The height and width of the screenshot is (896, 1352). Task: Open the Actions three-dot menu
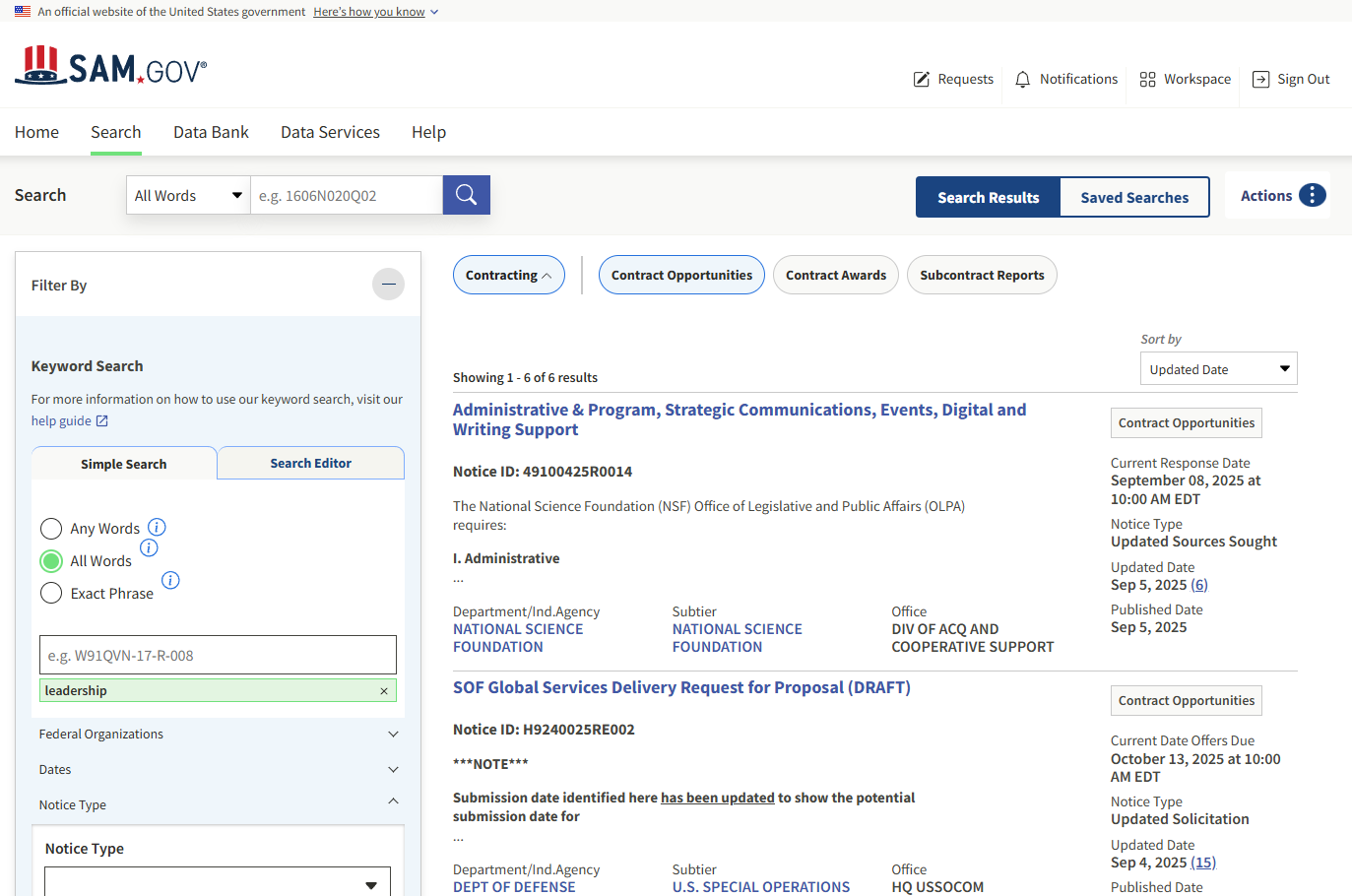click(x=1312, y=195)
